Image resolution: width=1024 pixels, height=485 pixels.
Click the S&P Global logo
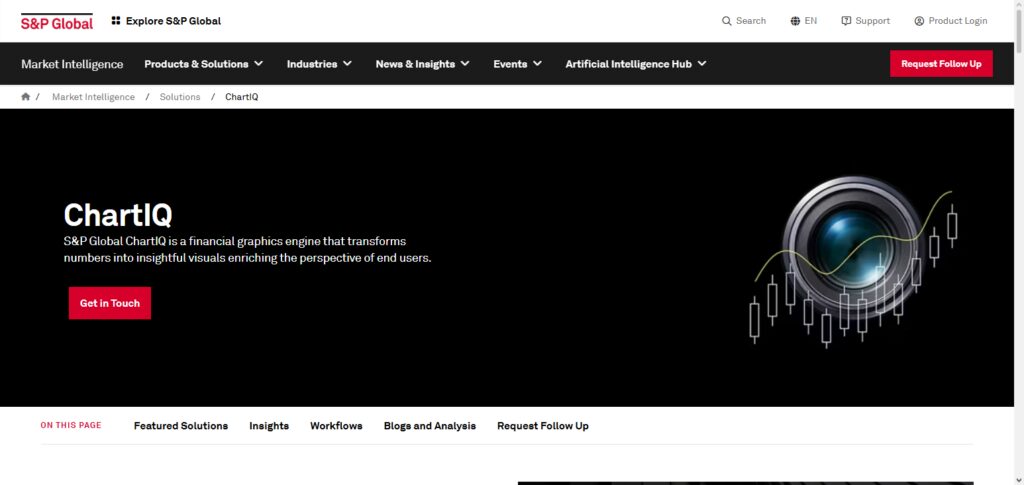pos(57,22)
